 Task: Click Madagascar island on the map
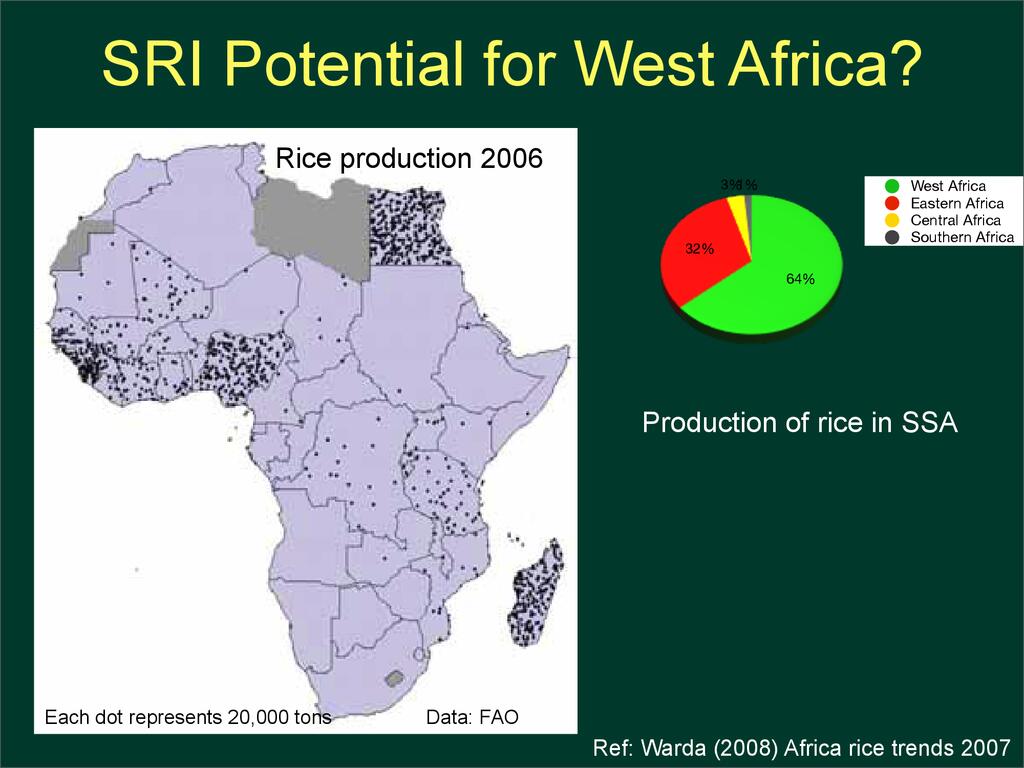535,593
